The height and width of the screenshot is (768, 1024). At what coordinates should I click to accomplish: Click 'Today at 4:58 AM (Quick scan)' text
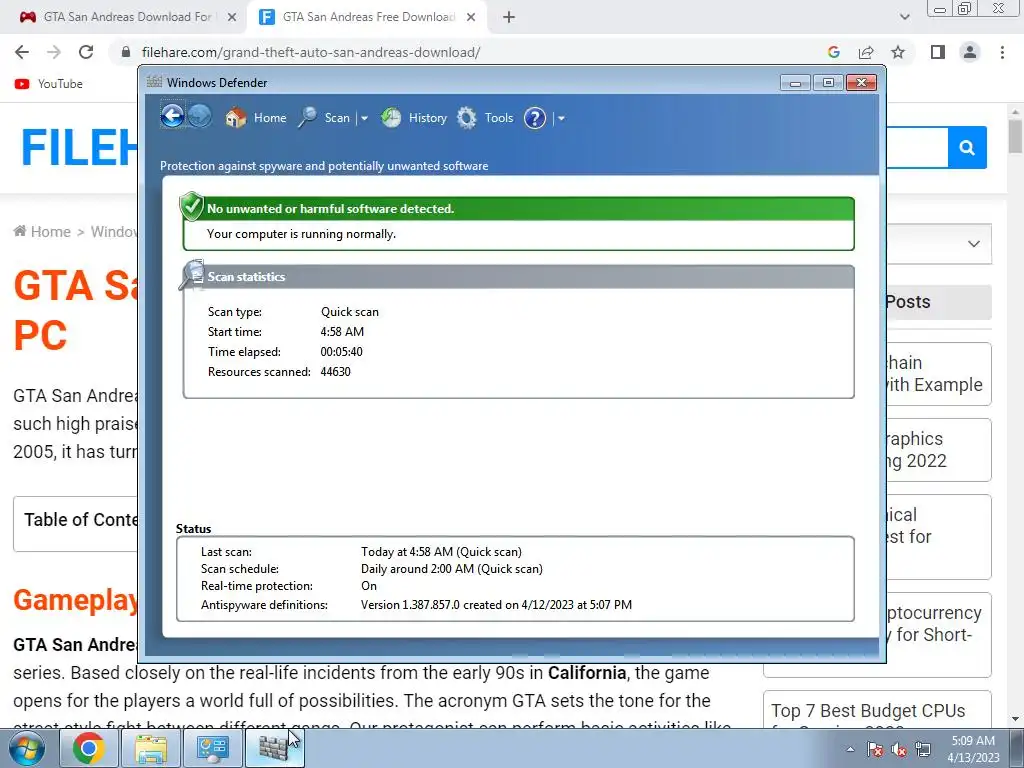click(x=441, y=552)
